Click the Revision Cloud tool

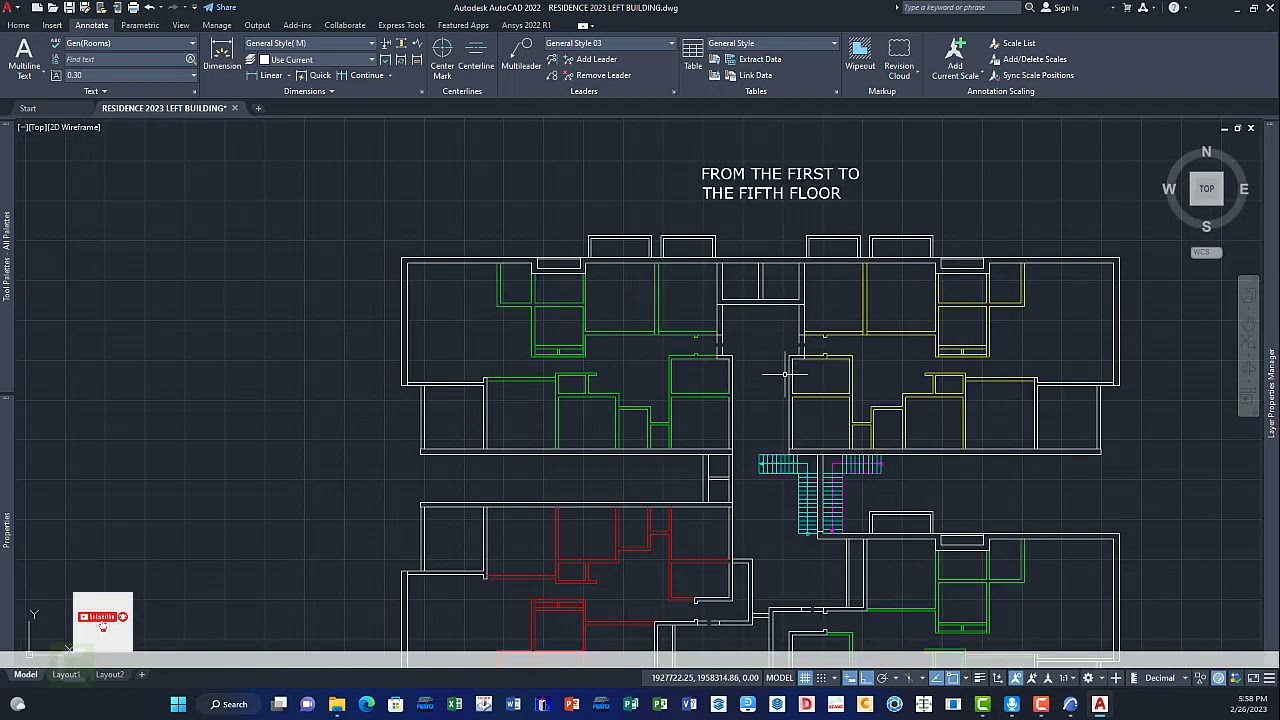coord(899,58)
